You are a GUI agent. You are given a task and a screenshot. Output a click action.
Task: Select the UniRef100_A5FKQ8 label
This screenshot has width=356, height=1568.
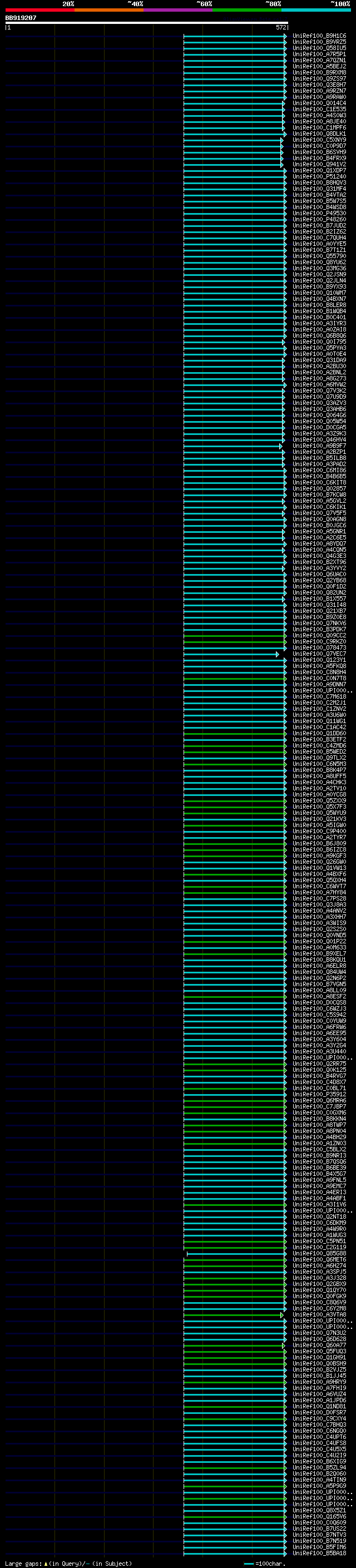coord(319,666)
